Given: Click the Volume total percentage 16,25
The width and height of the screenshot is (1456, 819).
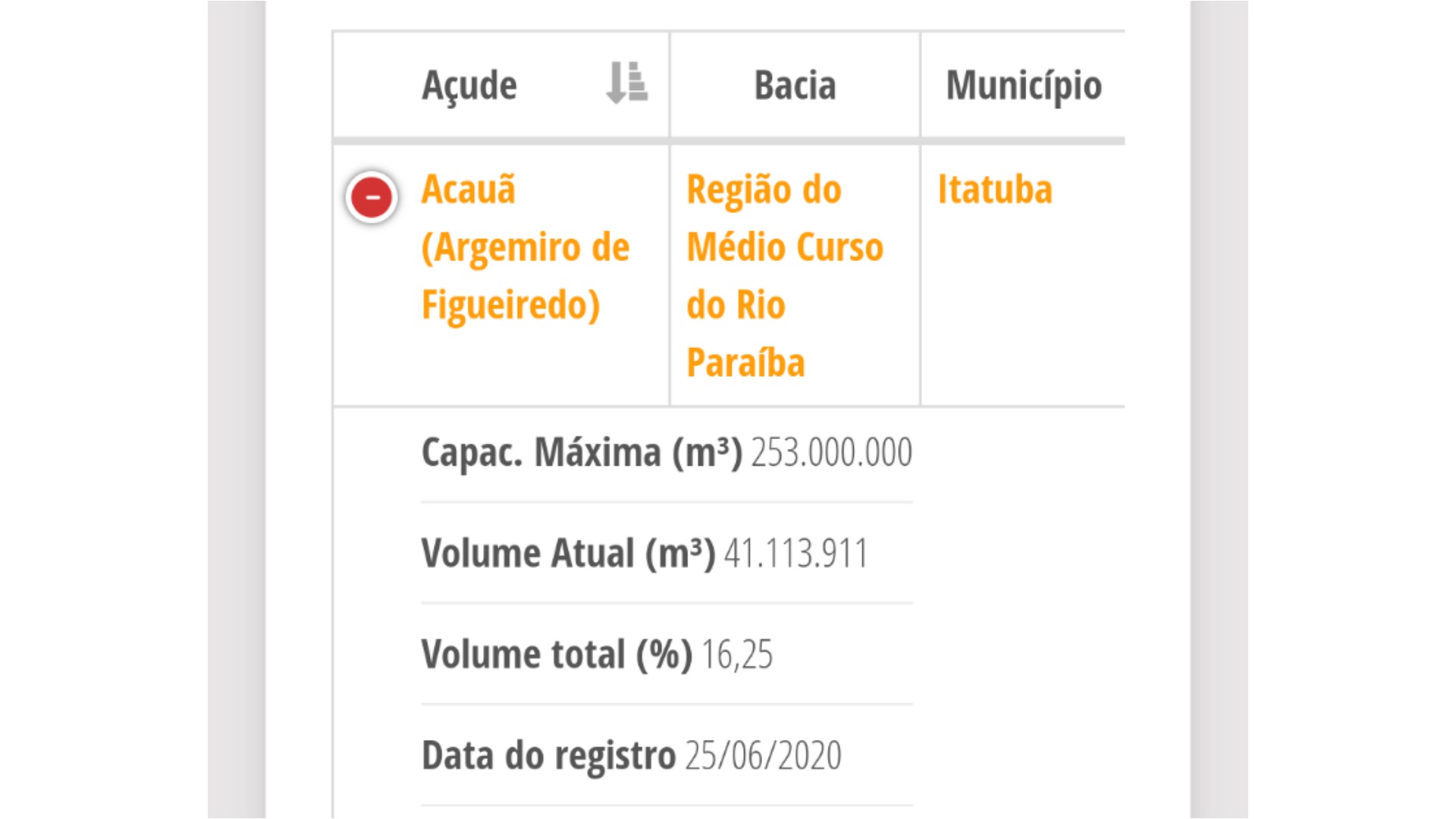Looking at the screenshot, I should tap(737, 654).
